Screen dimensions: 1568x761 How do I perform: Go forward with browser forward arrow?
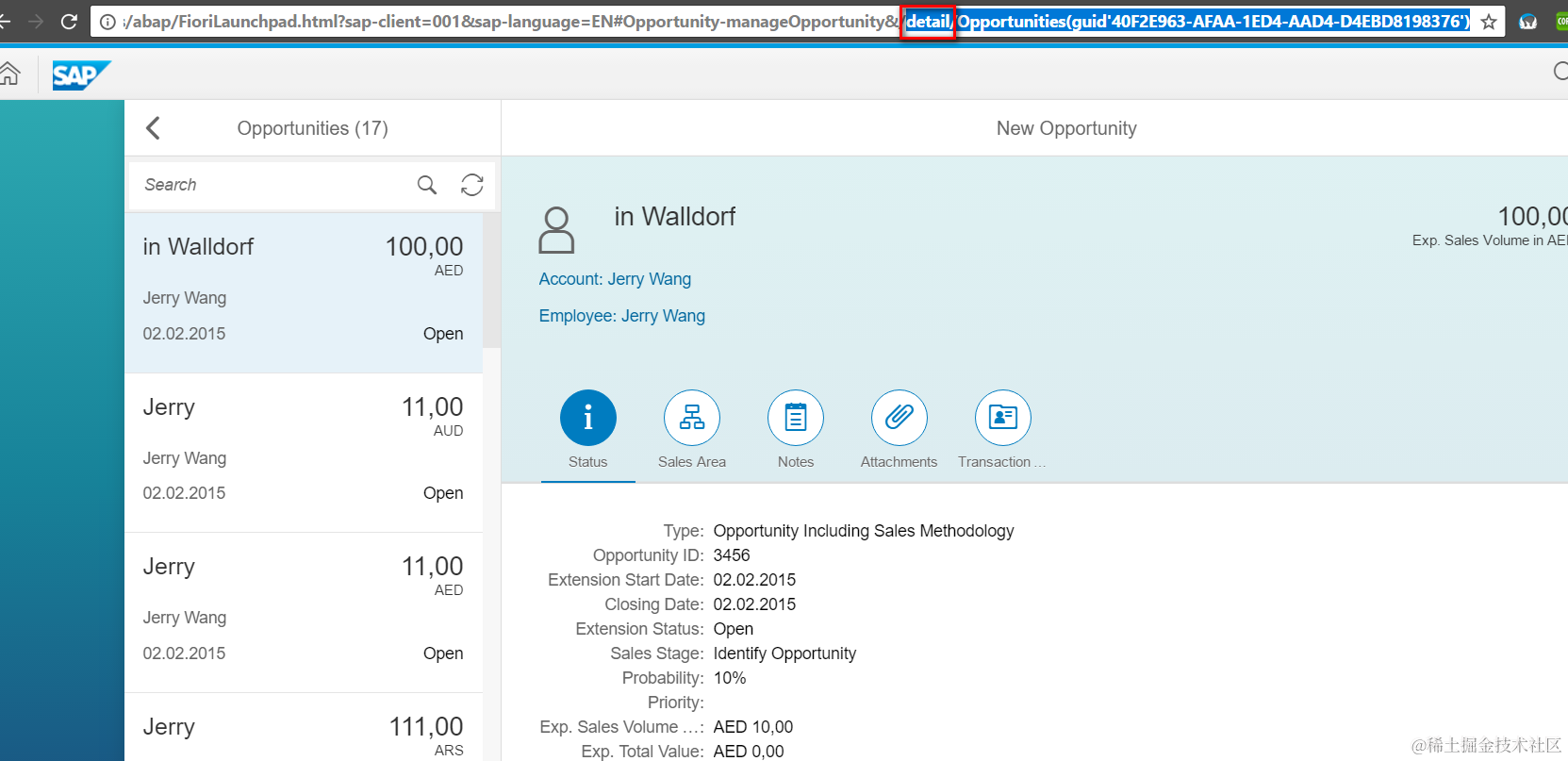[x=36, y=21]
